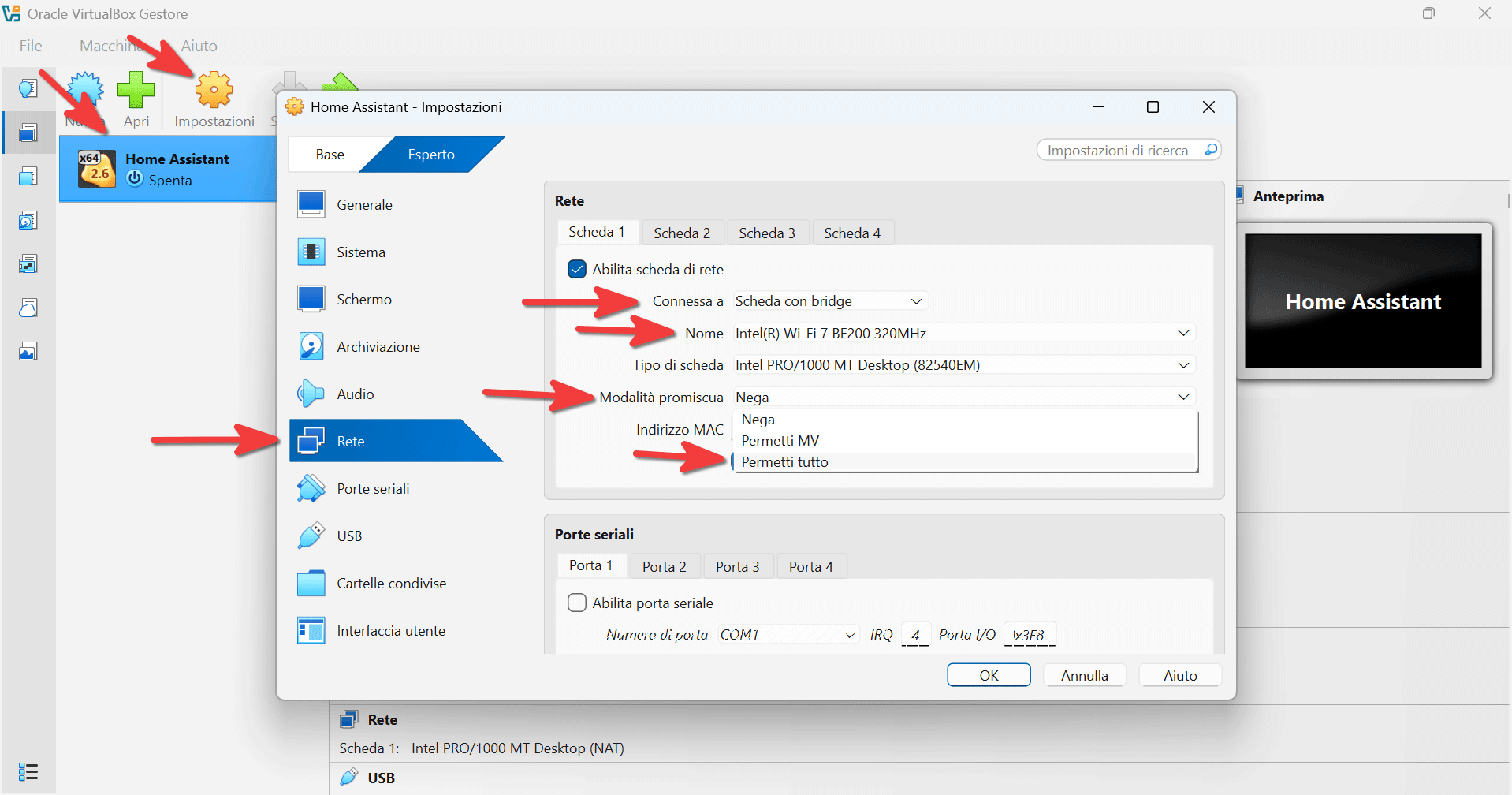
Task: Select the Porta 4 tab
Action: click(811, 566)
